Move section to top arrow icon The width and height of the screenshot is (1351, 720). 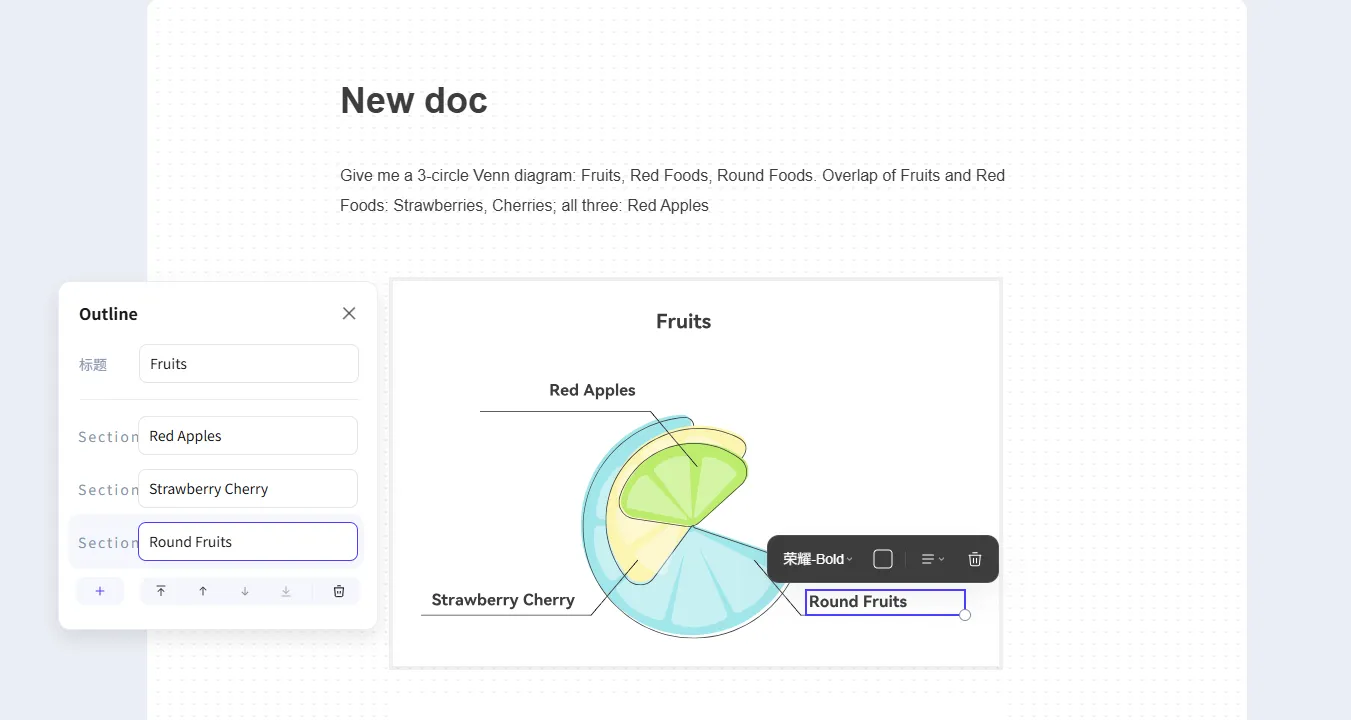161,591
